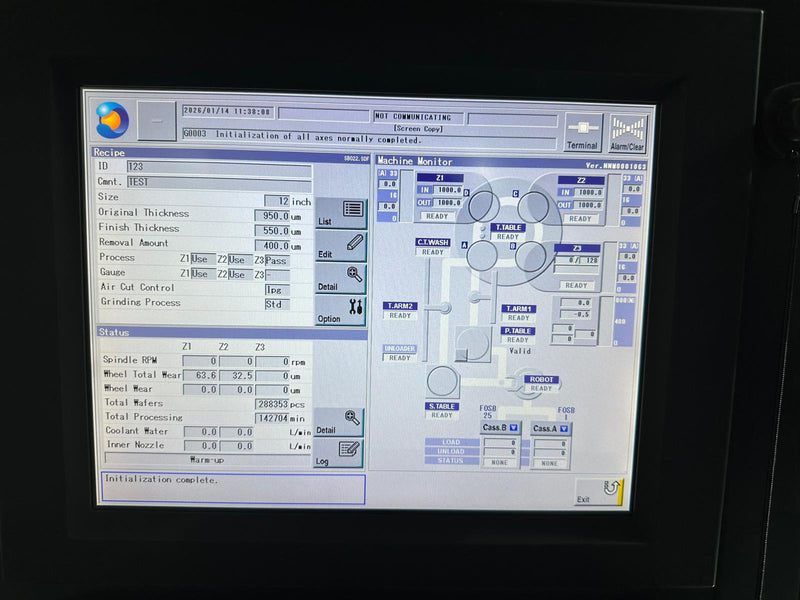The image size is (800, 600).
Task: Click the Air Cut Control Ipg value
Action: (x=277, y=290)
